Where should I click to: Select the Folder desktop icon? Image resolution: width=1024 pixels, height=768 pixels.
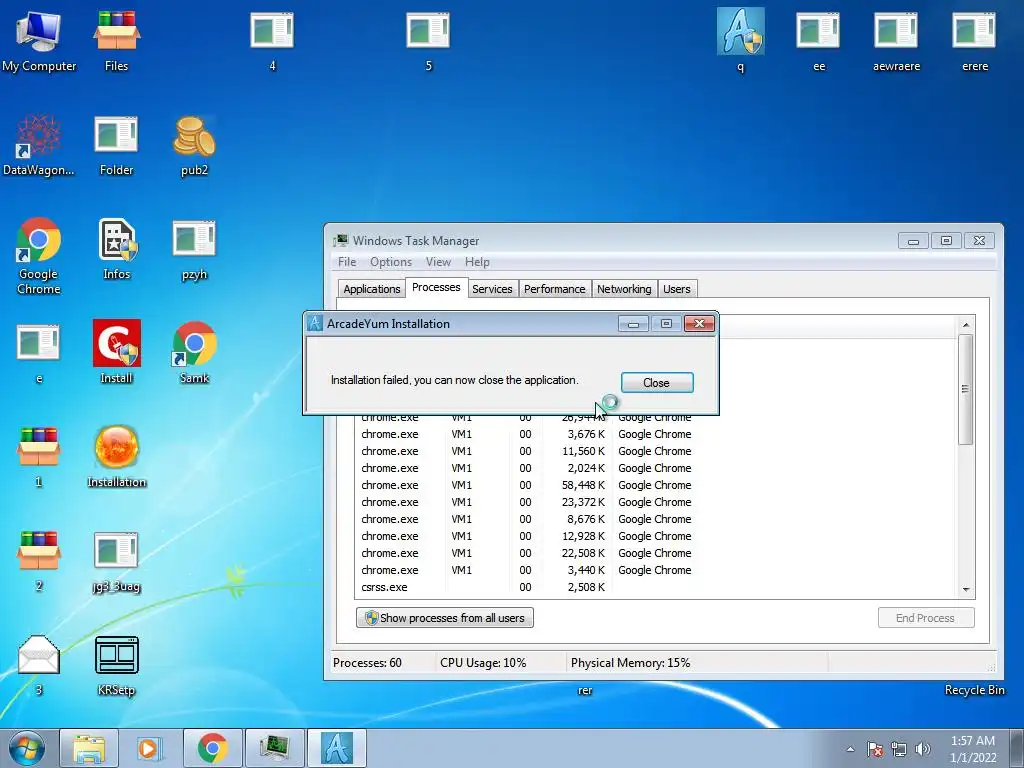click(x=116, y=145)
